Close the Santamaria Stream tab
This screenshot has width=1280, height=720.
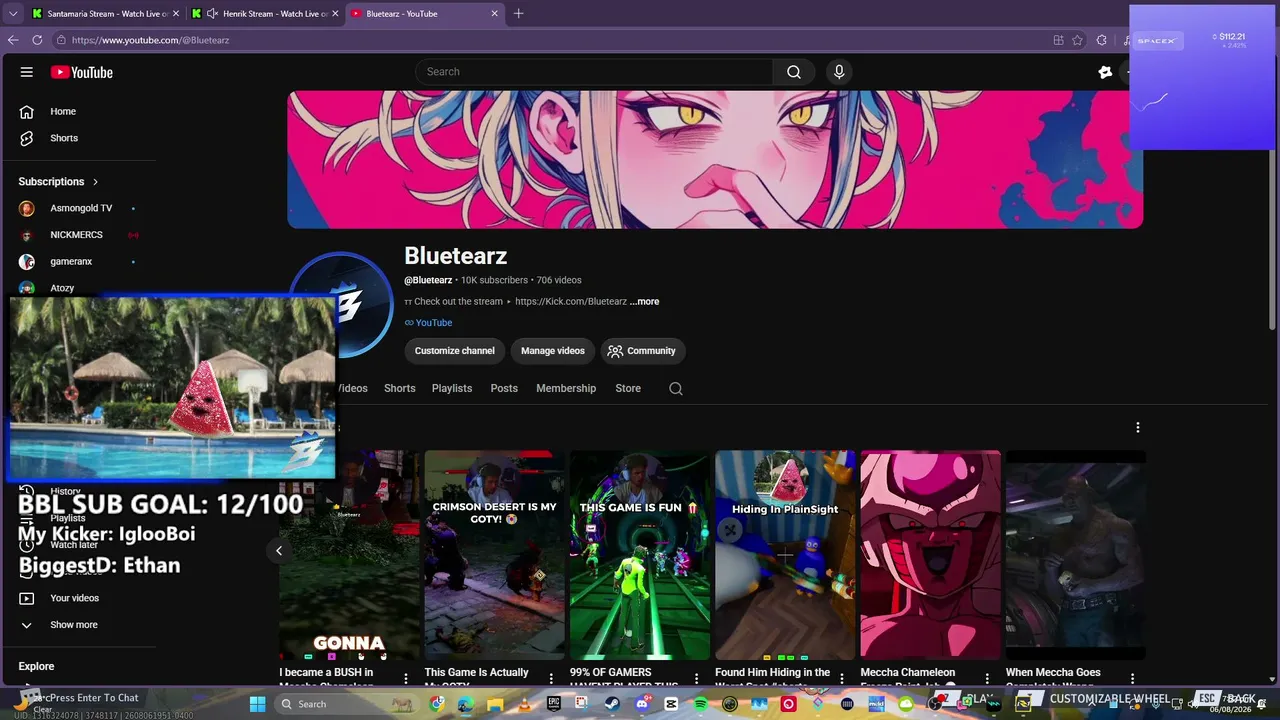click(x=175, y=14)
